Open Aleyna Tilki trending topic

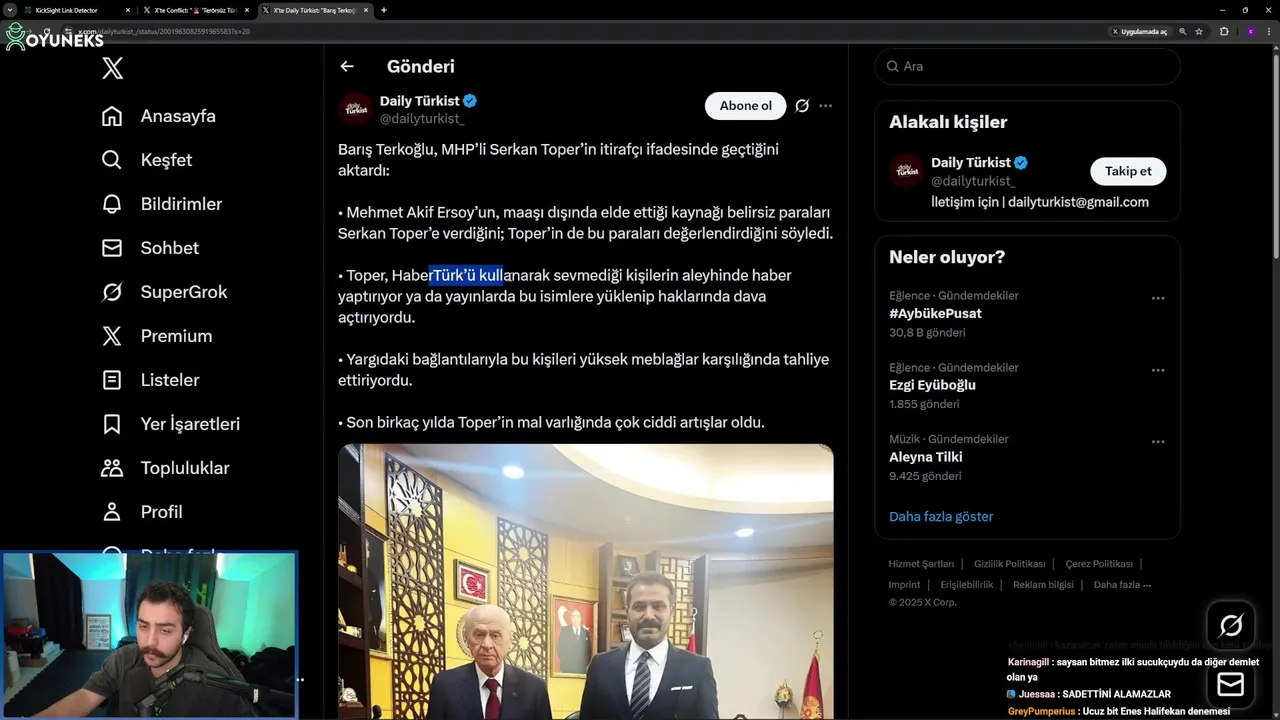point(925,457)
